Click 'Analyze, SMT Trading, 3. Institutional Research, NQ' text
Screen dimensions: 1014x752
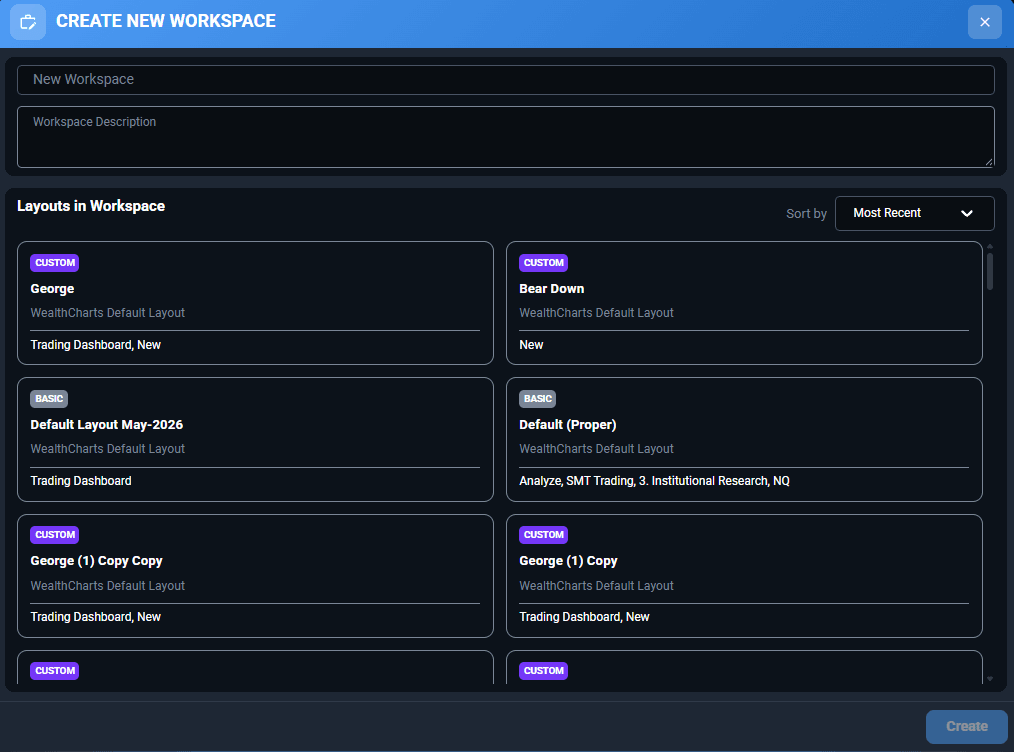click(654, 481)
